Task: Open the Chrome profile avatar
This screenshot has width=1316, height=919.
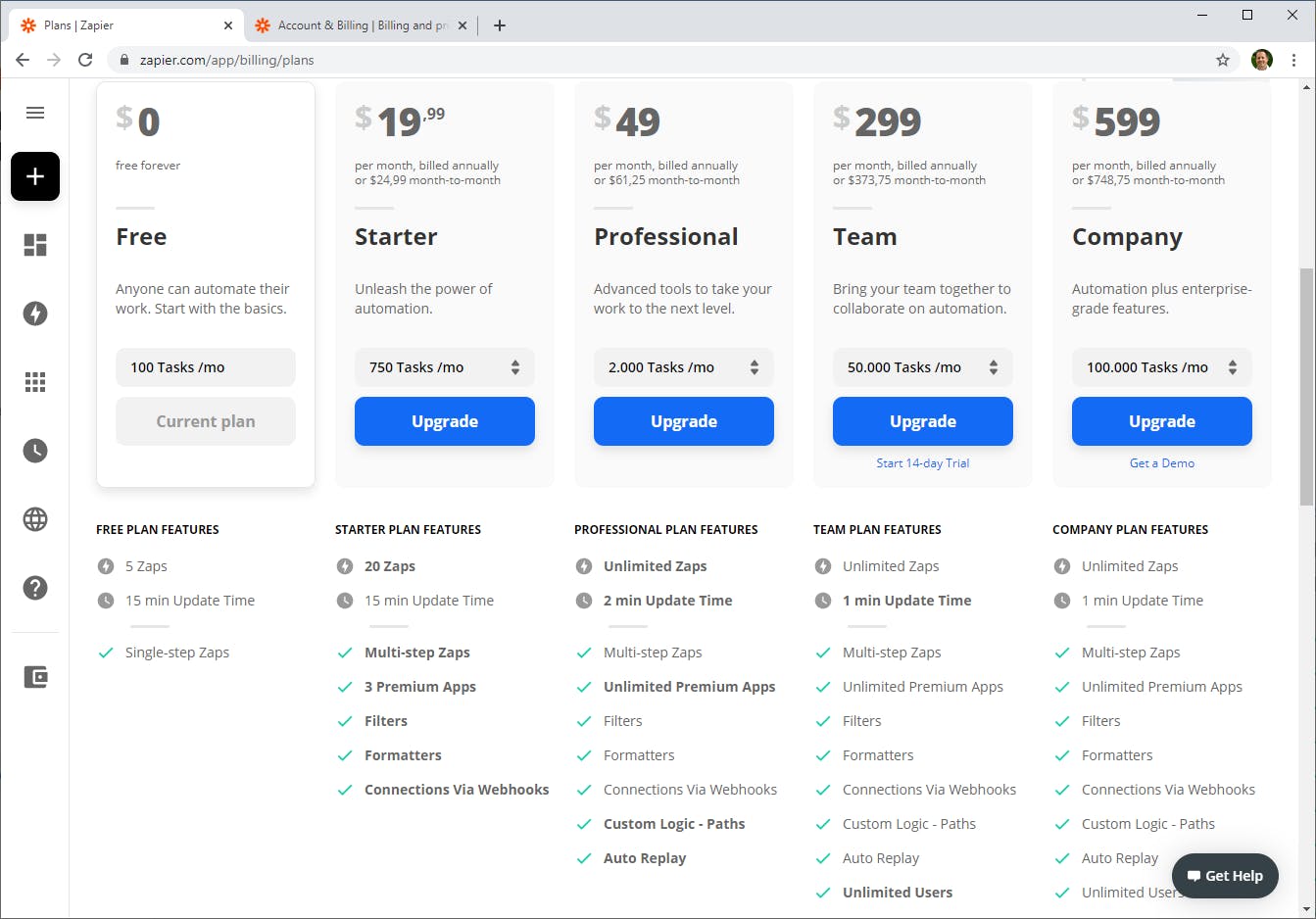Action: pos(1262,60)
